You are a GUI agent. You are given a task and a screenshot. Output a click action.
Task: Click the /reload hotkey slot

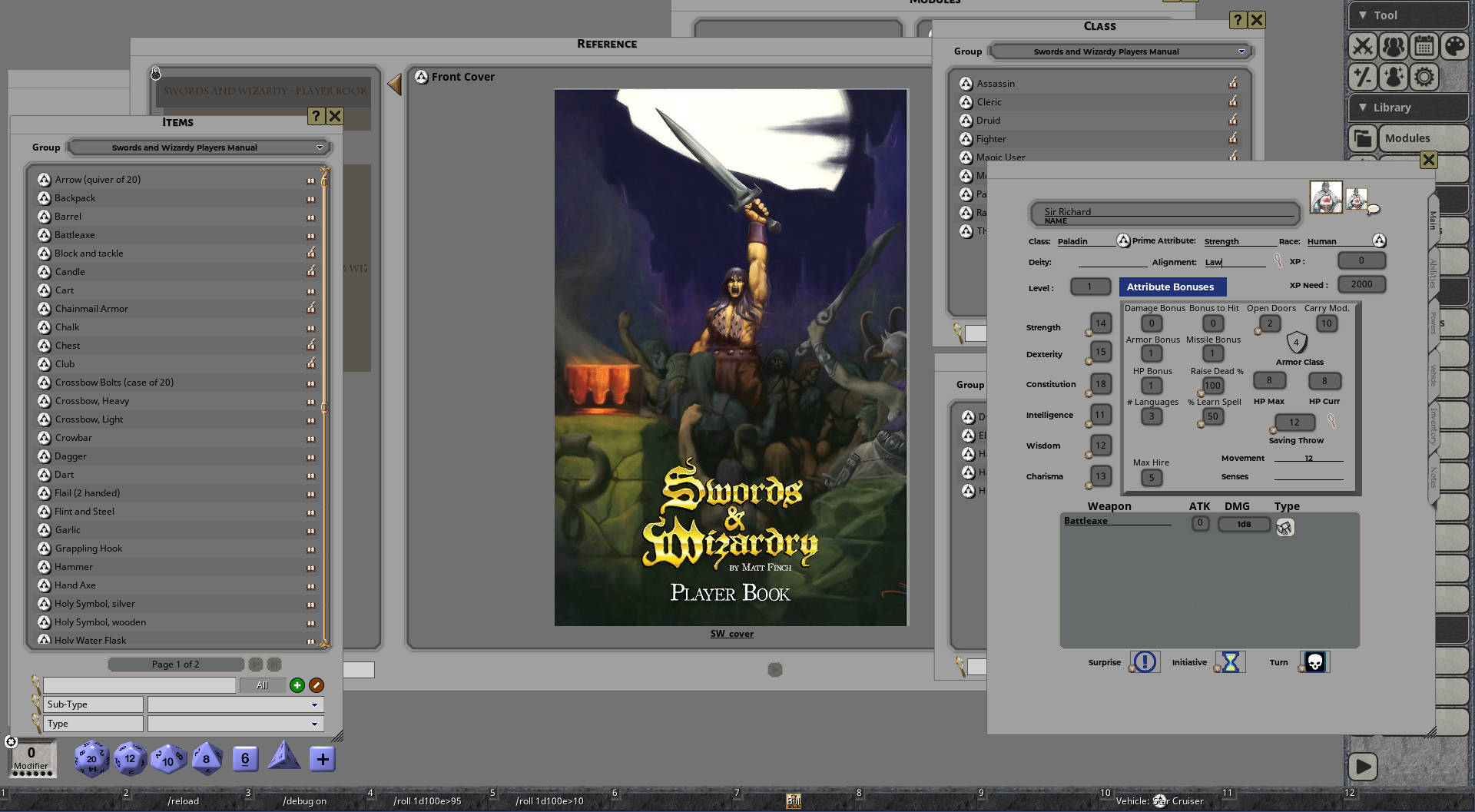(x=184, y=800)
